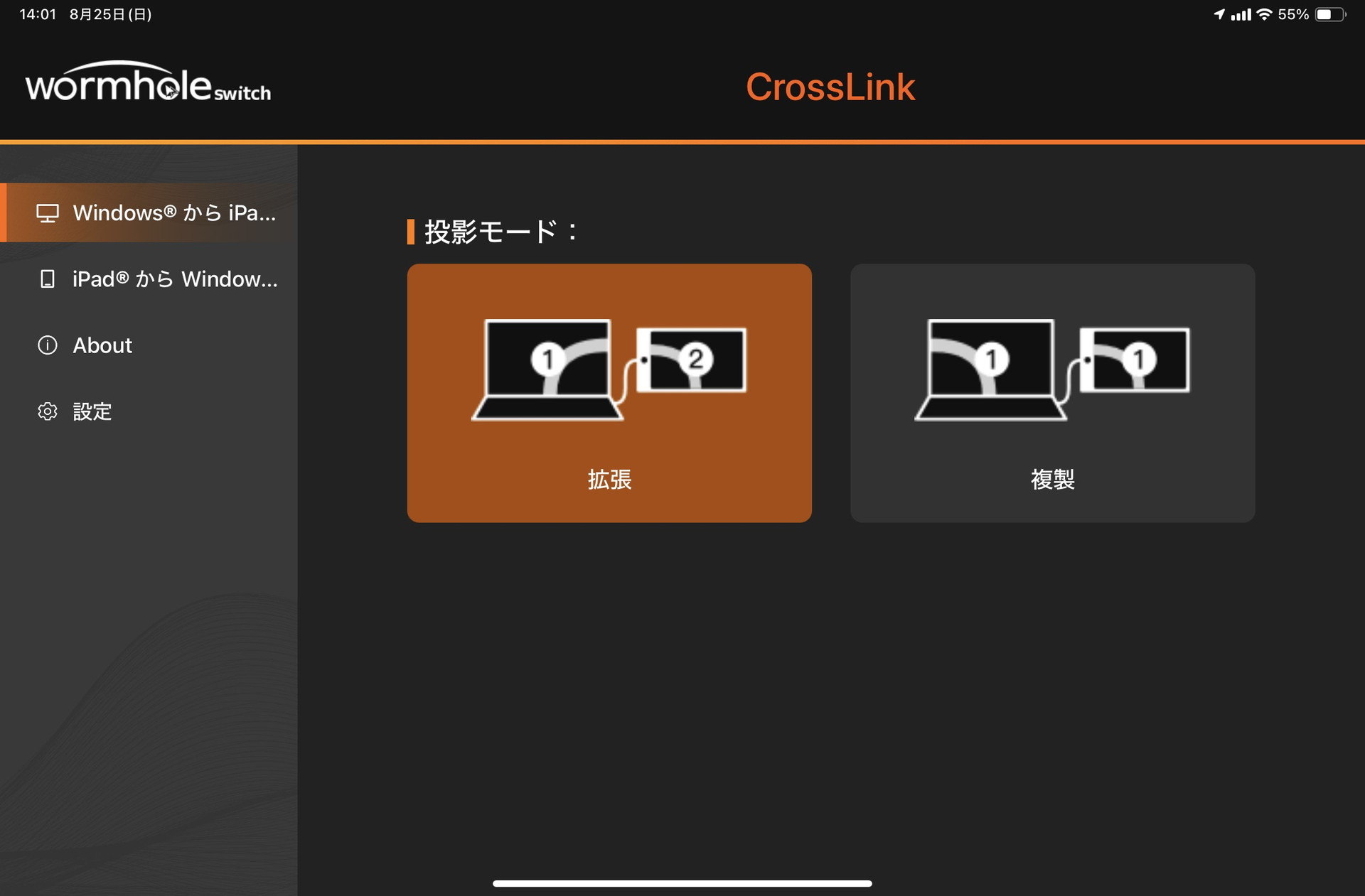
Task: Click the Wormhole Switch logo
Action: (x=148, y=85)
